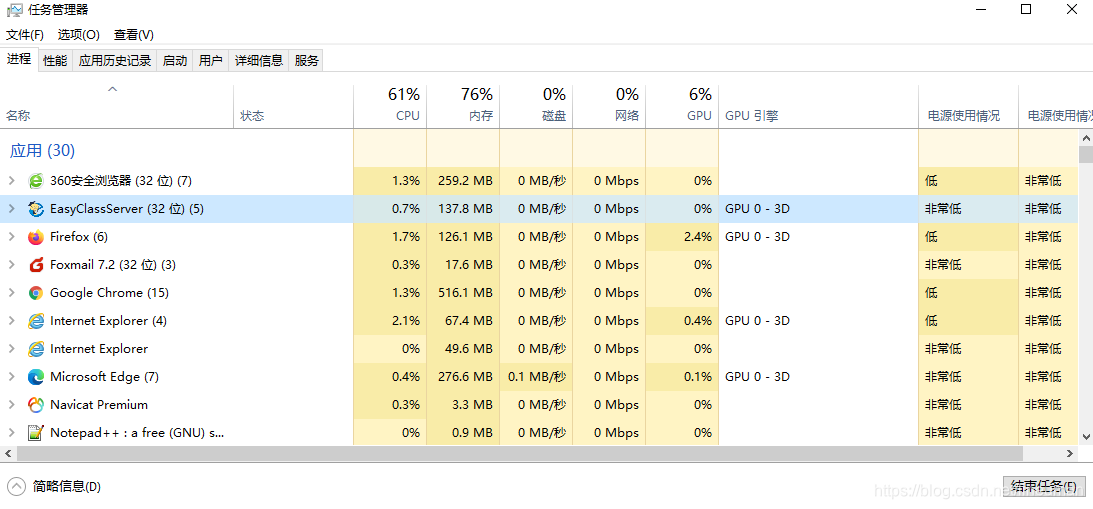Open the 选项(O) menu
The width and height of the screenshot is (1093, 509).
pyautogui.click(x=79, y=35)
